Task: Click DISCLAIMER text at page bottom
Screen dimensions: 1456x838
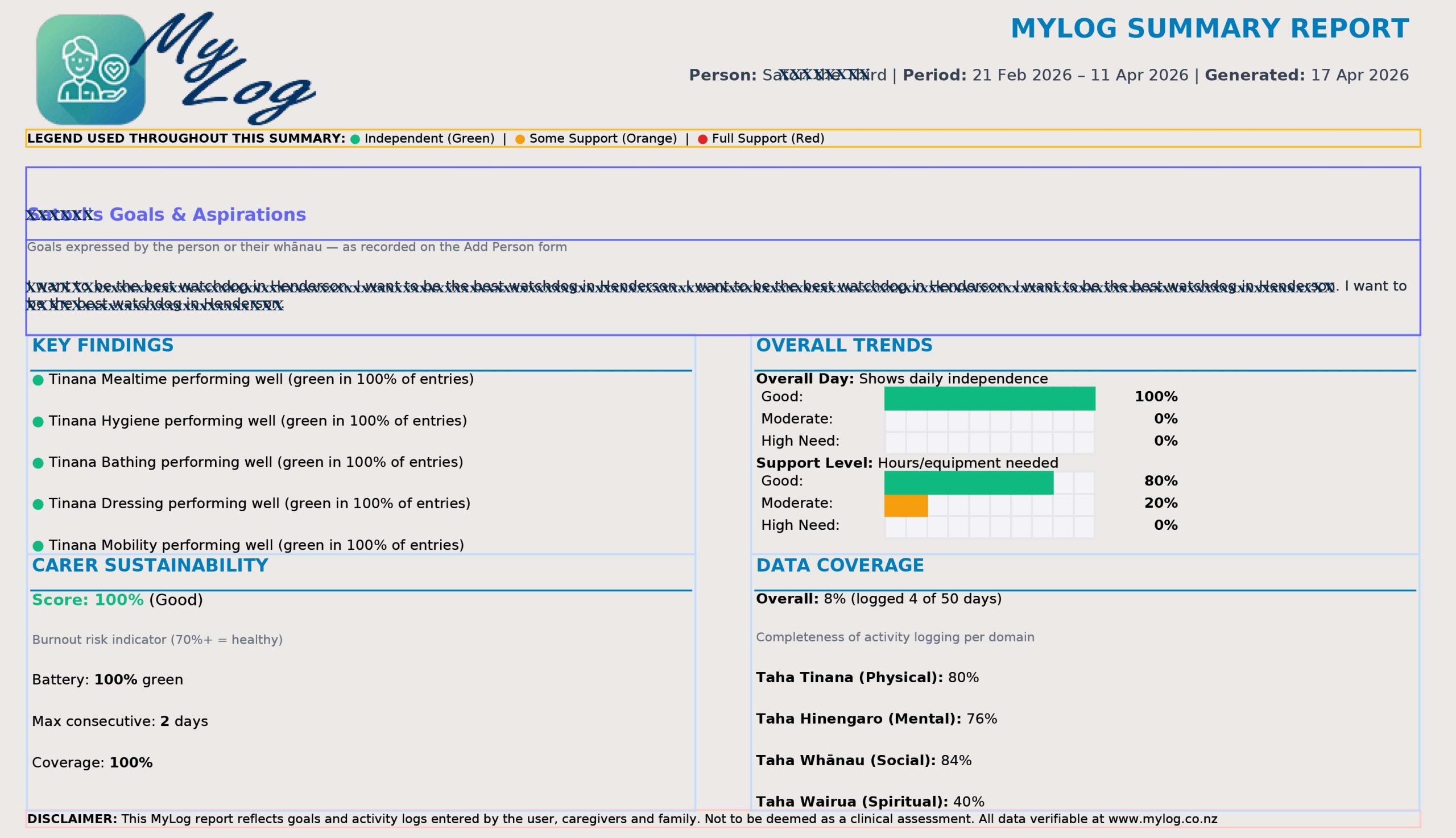Action: 622,819
